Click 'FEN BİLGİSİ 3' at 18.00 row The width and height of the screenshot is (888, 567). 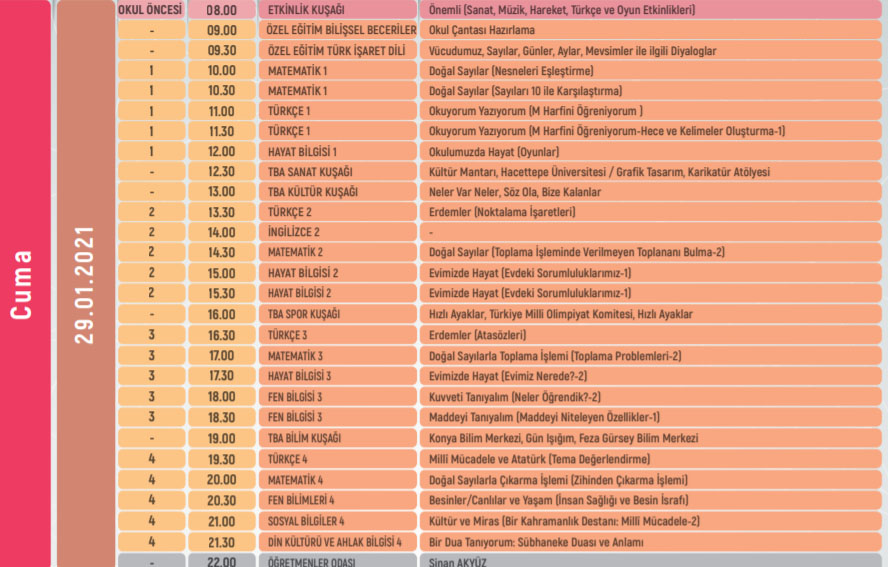coord(338,397)
